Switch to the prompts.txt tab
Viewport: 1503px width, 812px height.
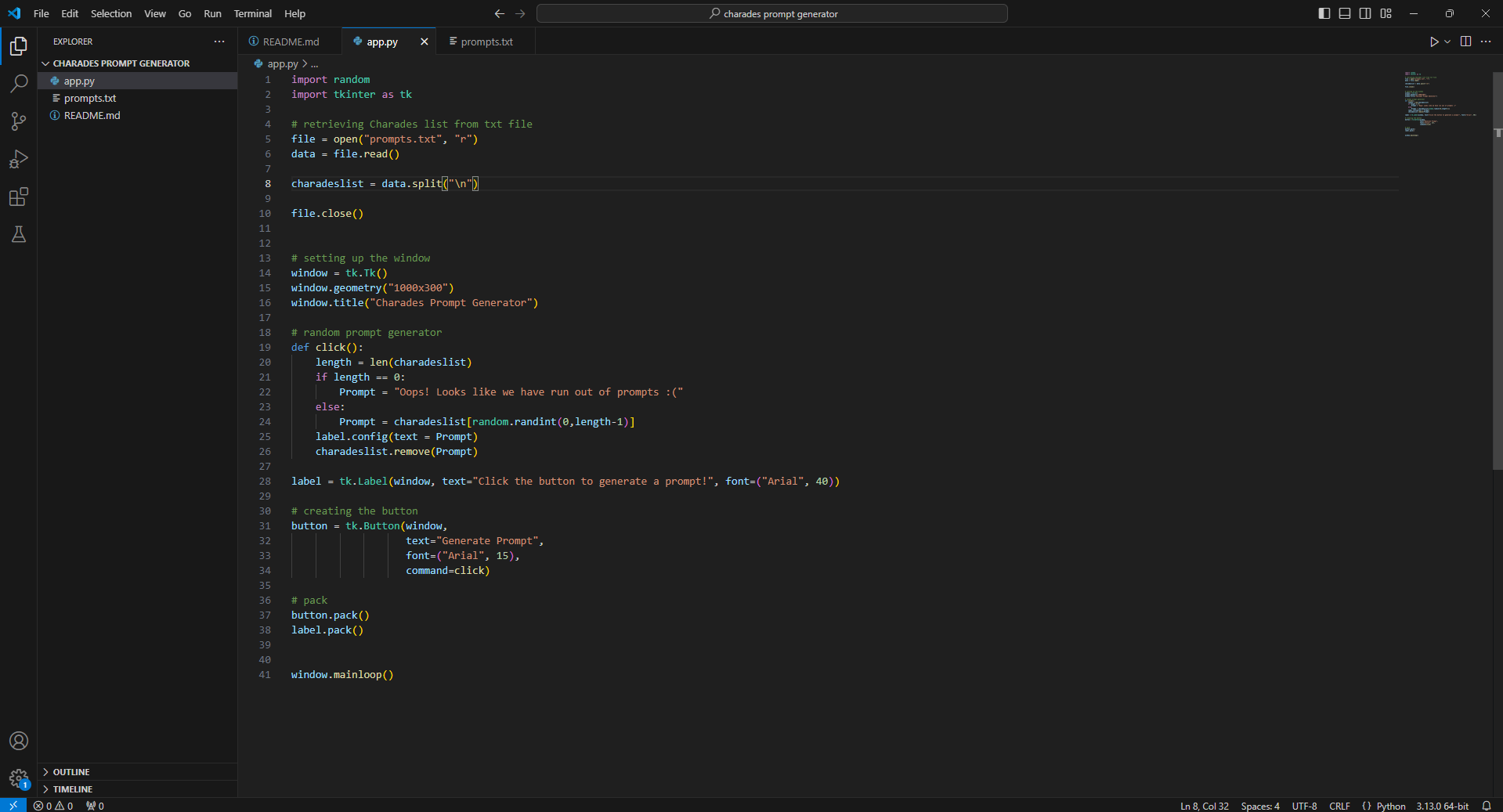tap(486, 42)
